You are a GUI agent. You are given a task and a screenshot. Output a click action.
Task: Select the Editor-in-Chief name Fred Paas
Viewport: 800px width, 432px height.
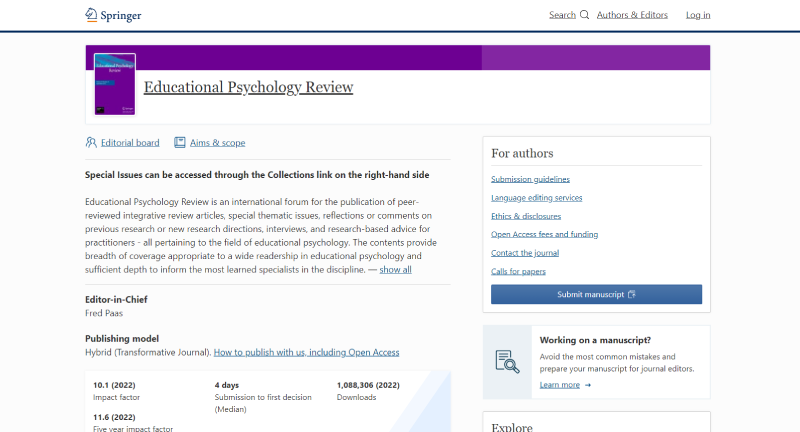pos(104,313)
